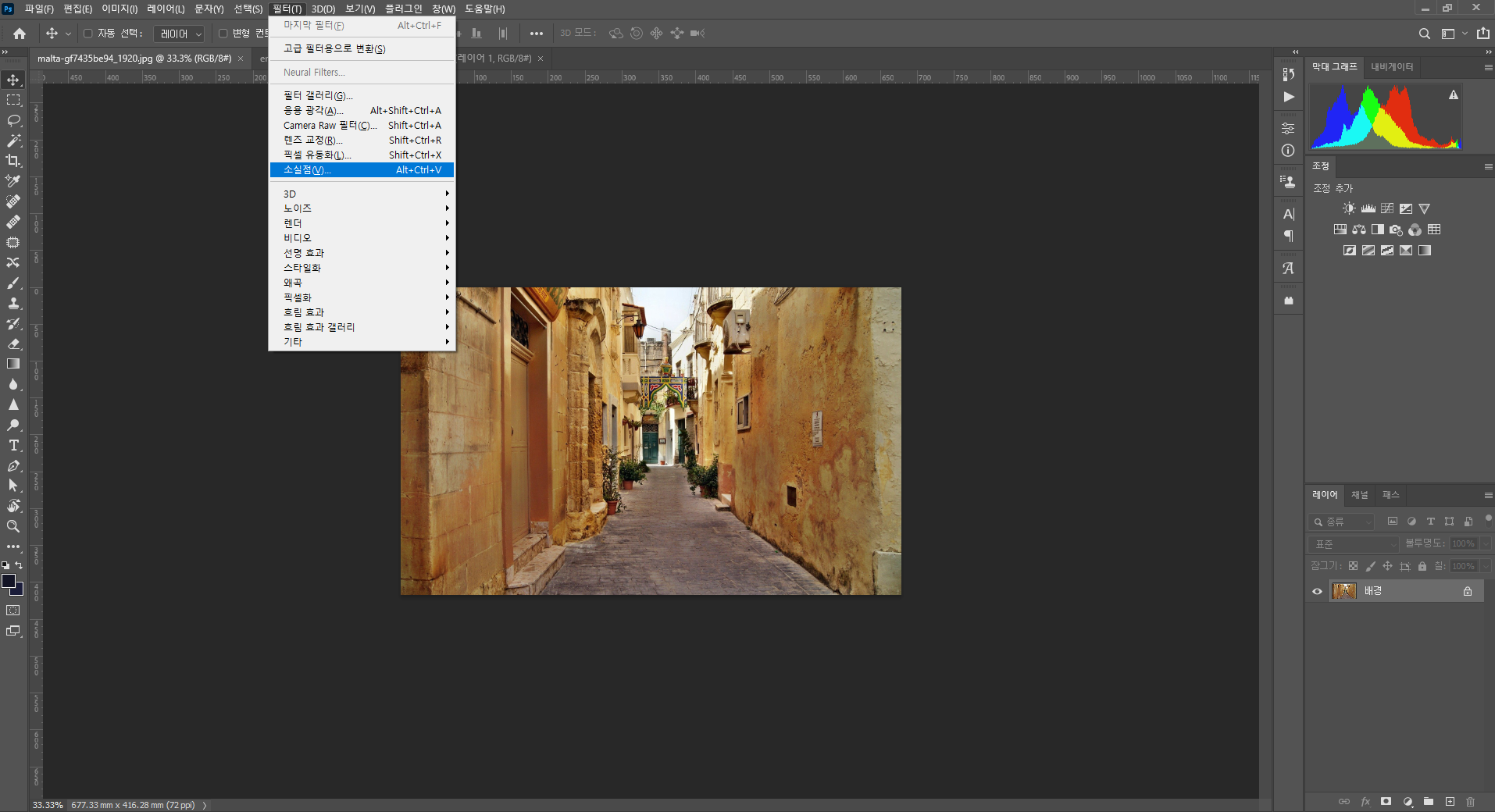The height and width of the screenshot is (812, 1495).
Task: Expand the 3D filter submenu
Action: click(362, 194)
